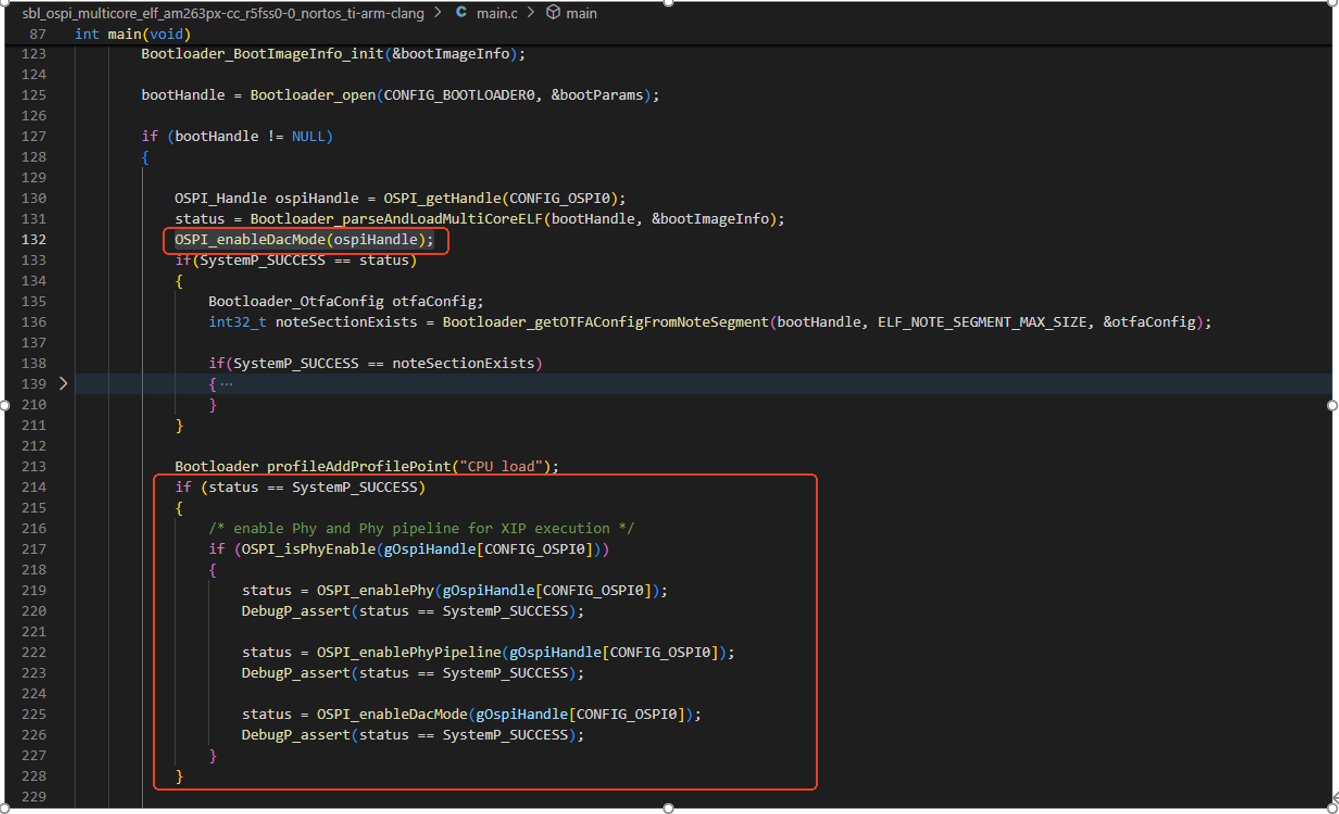Click line number 125 in the gutter
The image size is (1339, 814).
tap(34, 95)
